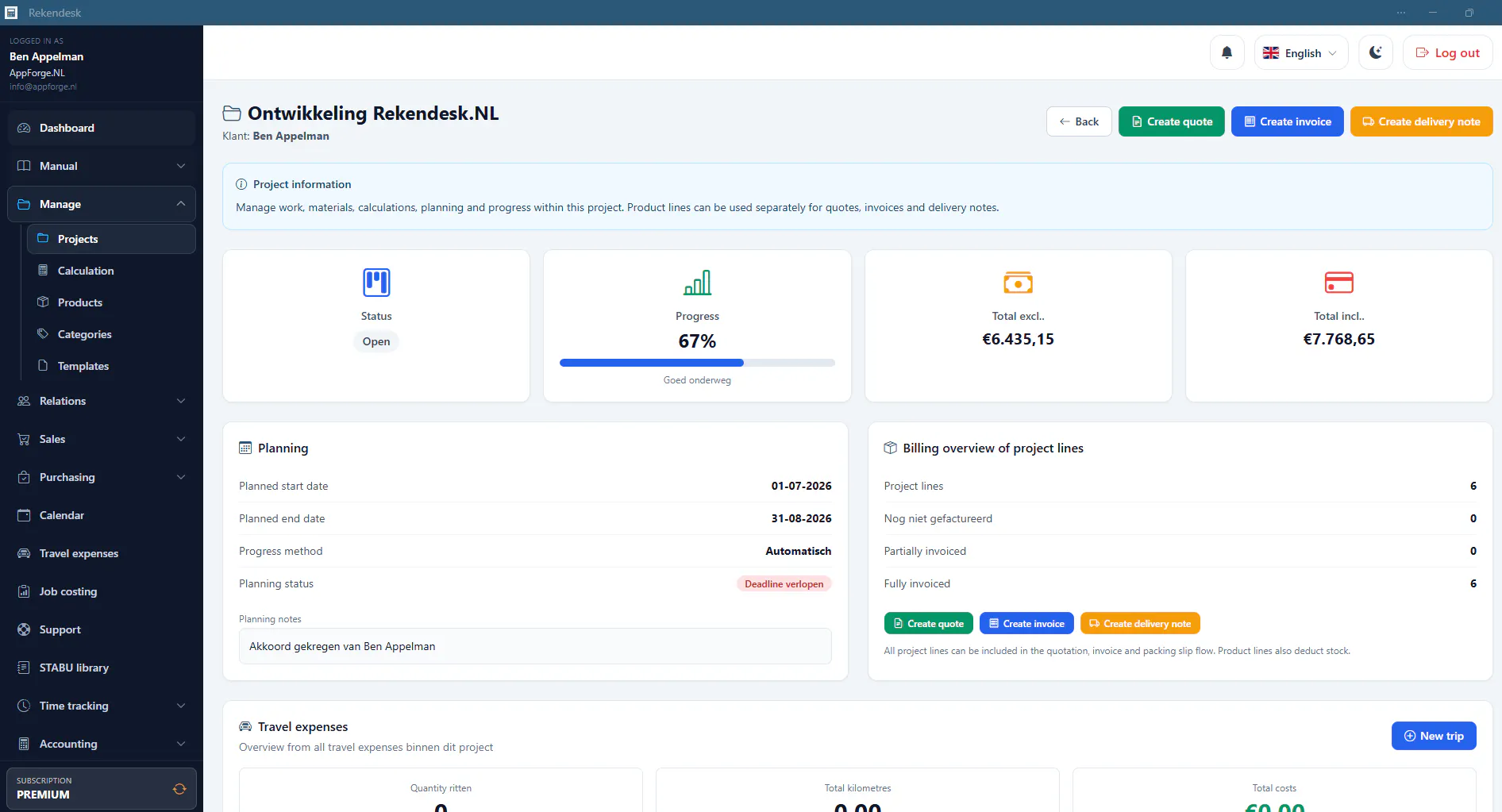This screenshot has height=812, width=1502.
Task: Expand the Sales sidebar section
Action: 102,439
